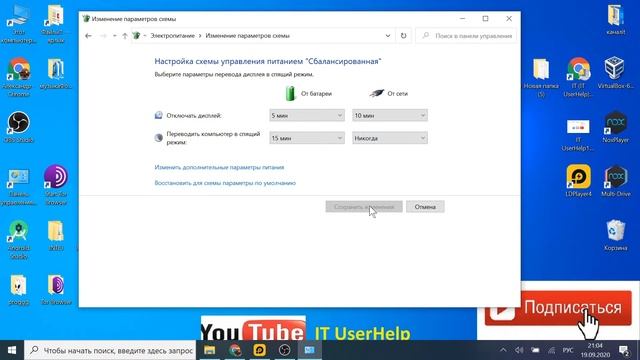The width and height of the screenshot is (640, 360).
Task: Select the OBS Studio desktop icon
Action: pos(18,127)
